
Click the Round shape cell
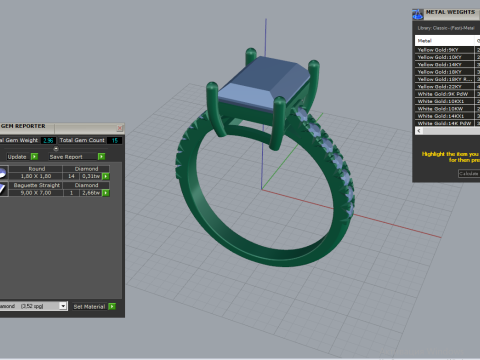tap(36, 169)
